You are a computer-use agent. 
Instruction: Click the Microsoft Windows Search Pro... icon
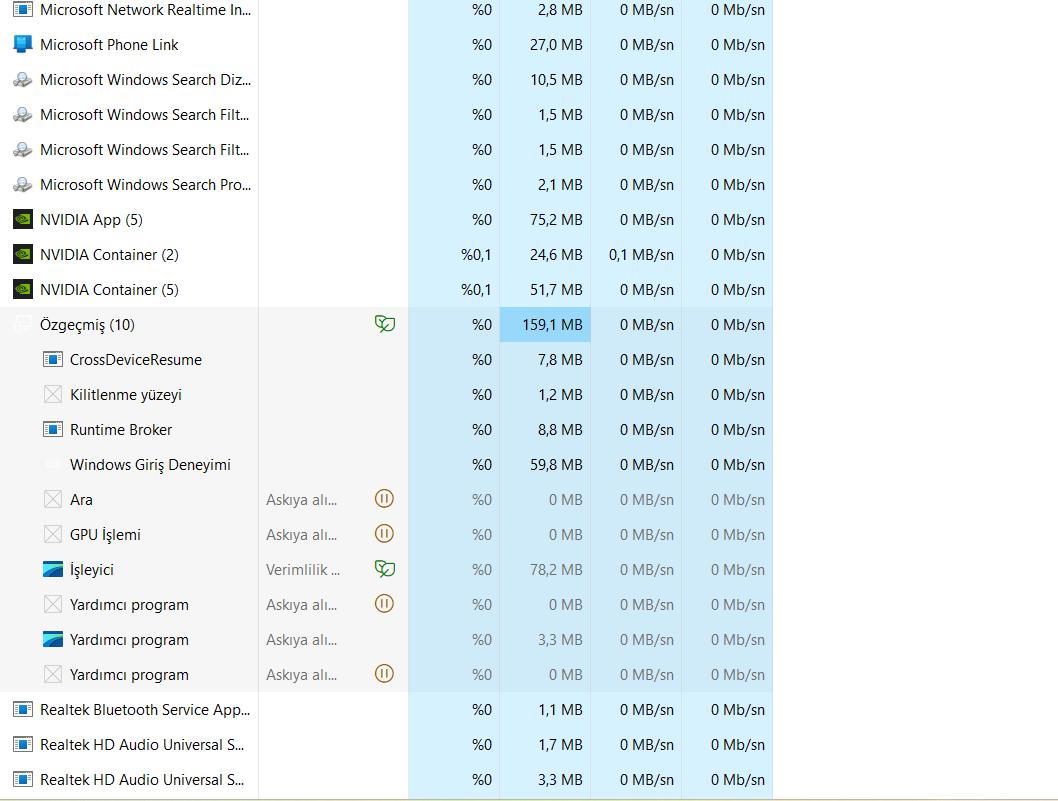point(23,184)
